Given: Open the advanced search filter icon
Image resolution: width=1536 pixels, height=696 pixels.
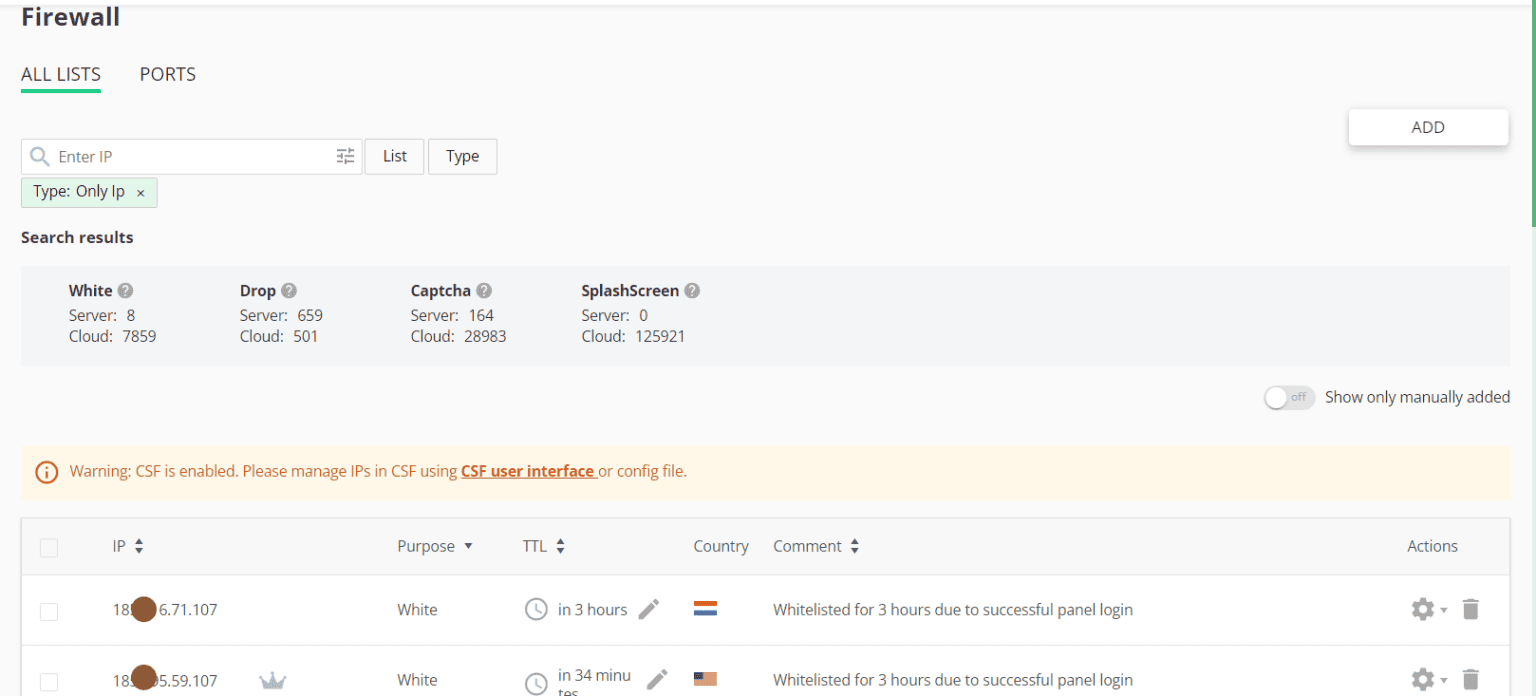Looking at the screenshot, I should pos(345,156).
